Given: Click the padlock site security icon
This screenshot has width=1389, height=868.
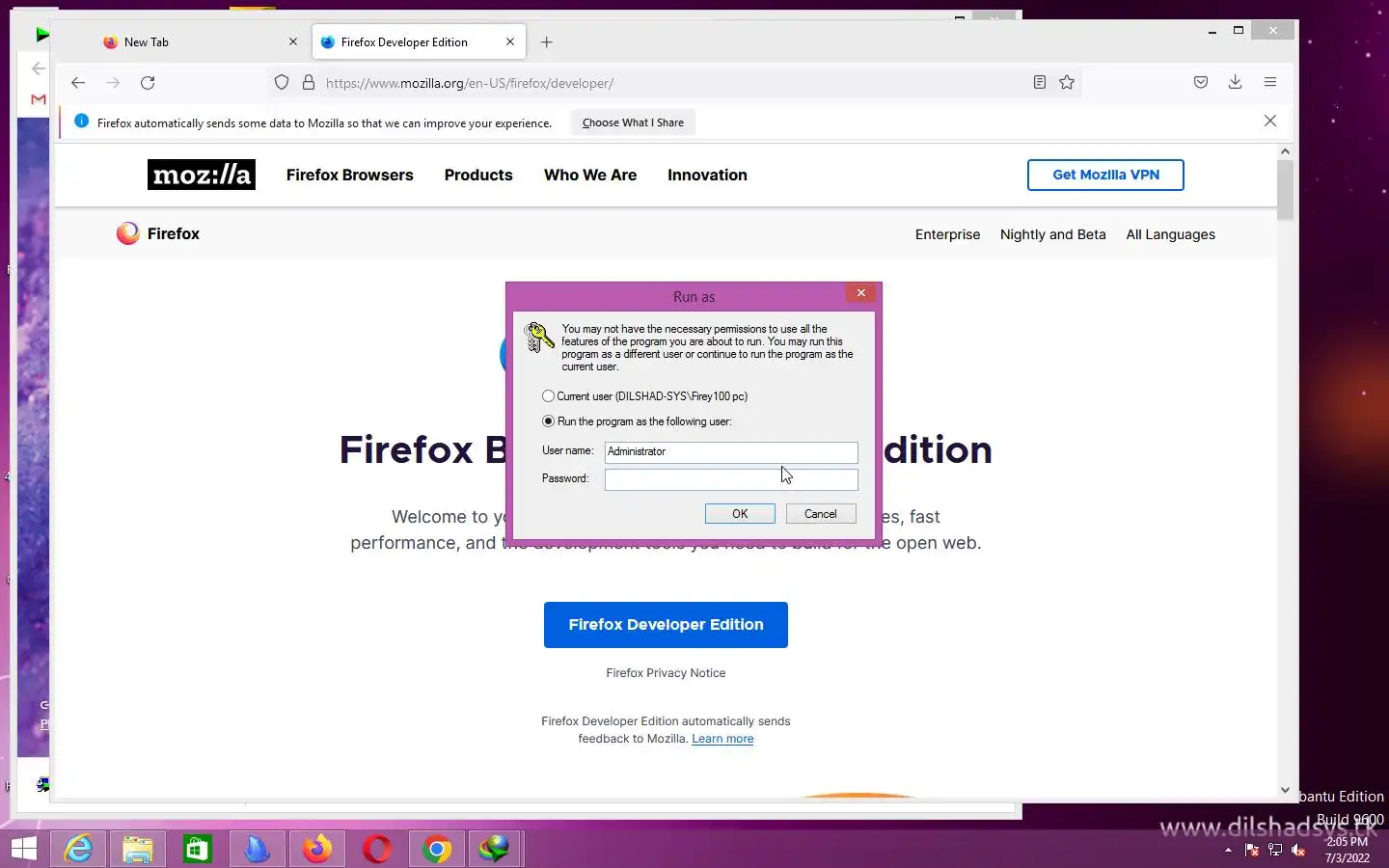Looking at the screenshot, I should point(309,83).
